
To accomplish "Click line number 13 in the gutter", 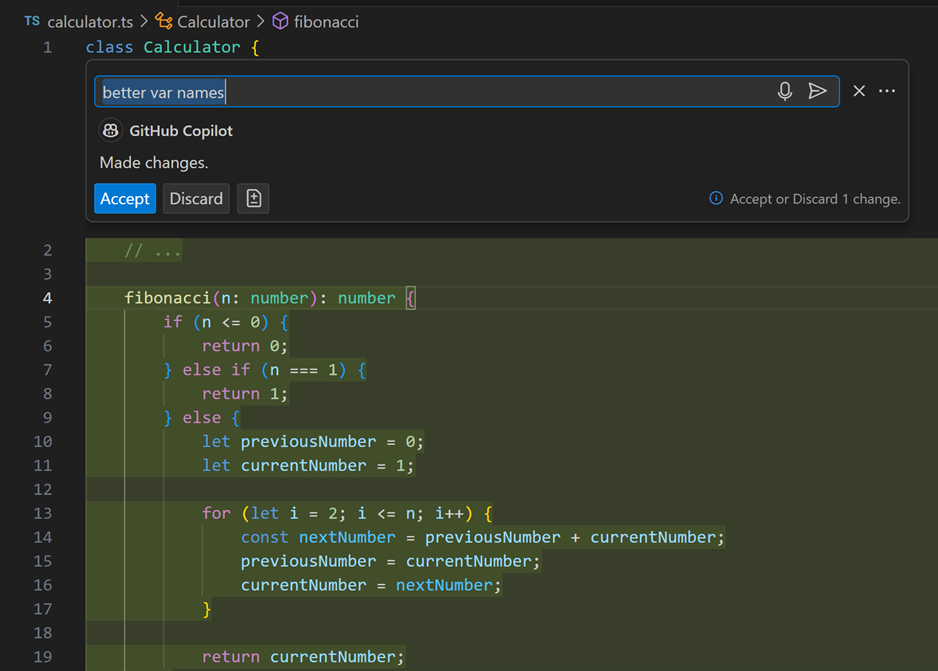I will coord(42,513).
